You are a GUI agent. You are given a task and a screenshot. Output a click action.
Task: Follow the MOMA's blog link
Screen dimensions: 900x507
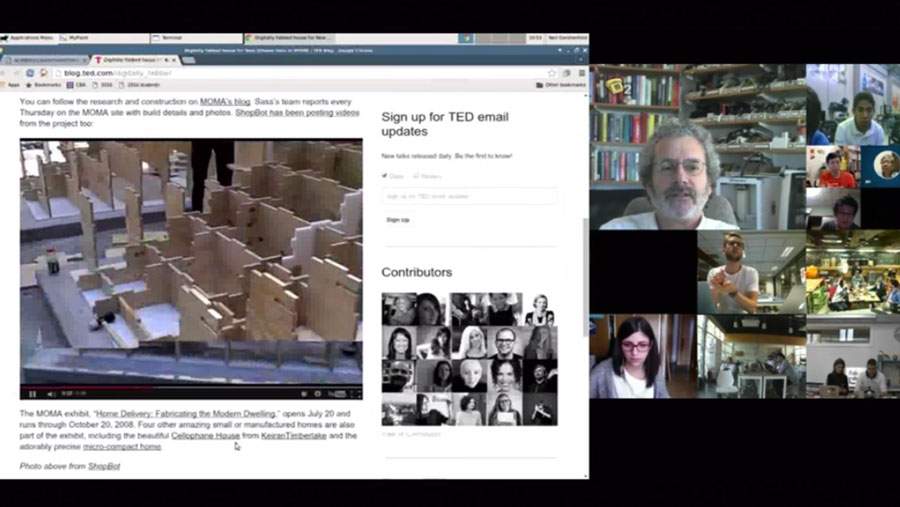[225, 102]
